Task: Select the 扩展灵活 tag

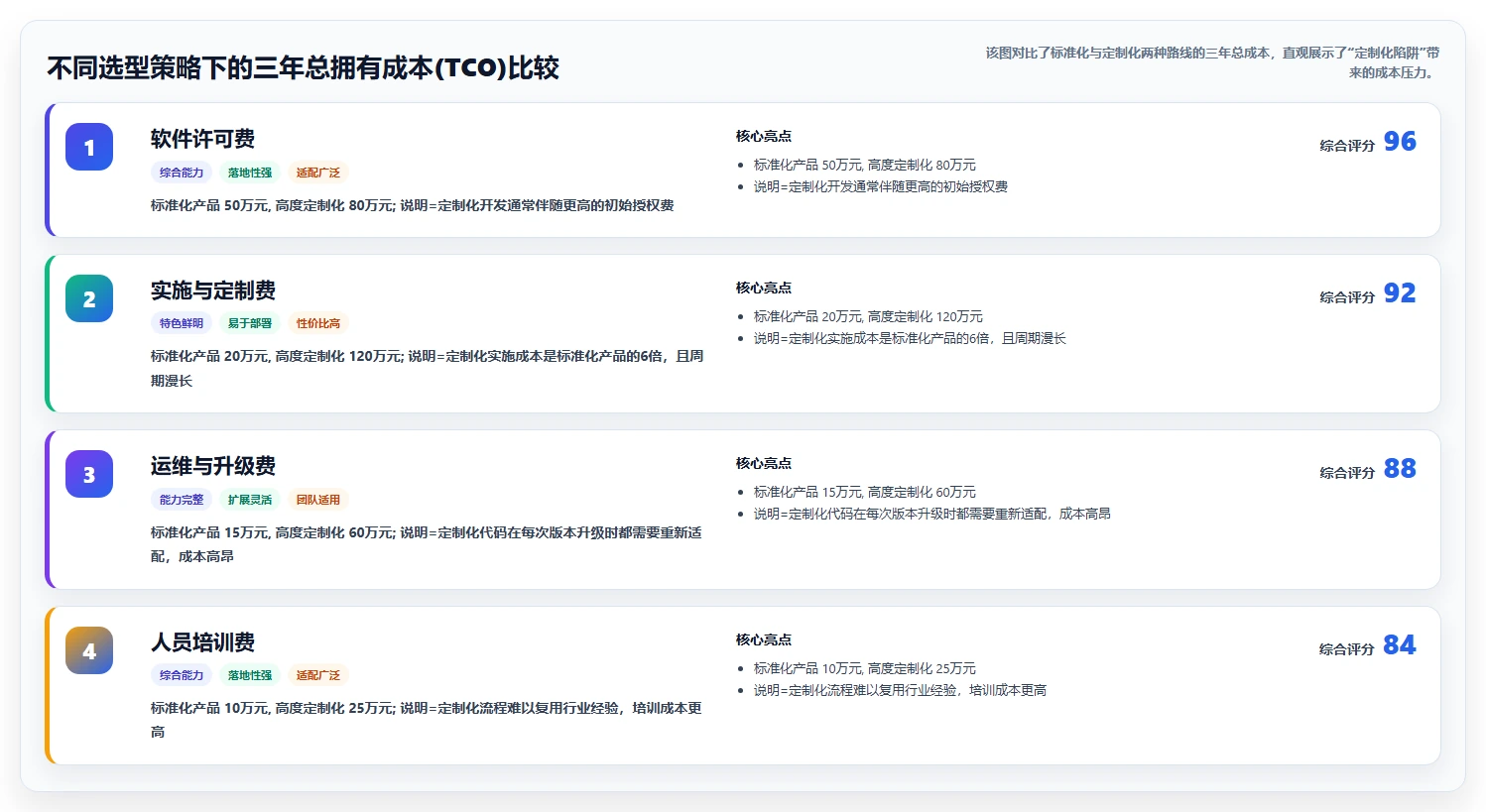Action: [x=250, y=500]
